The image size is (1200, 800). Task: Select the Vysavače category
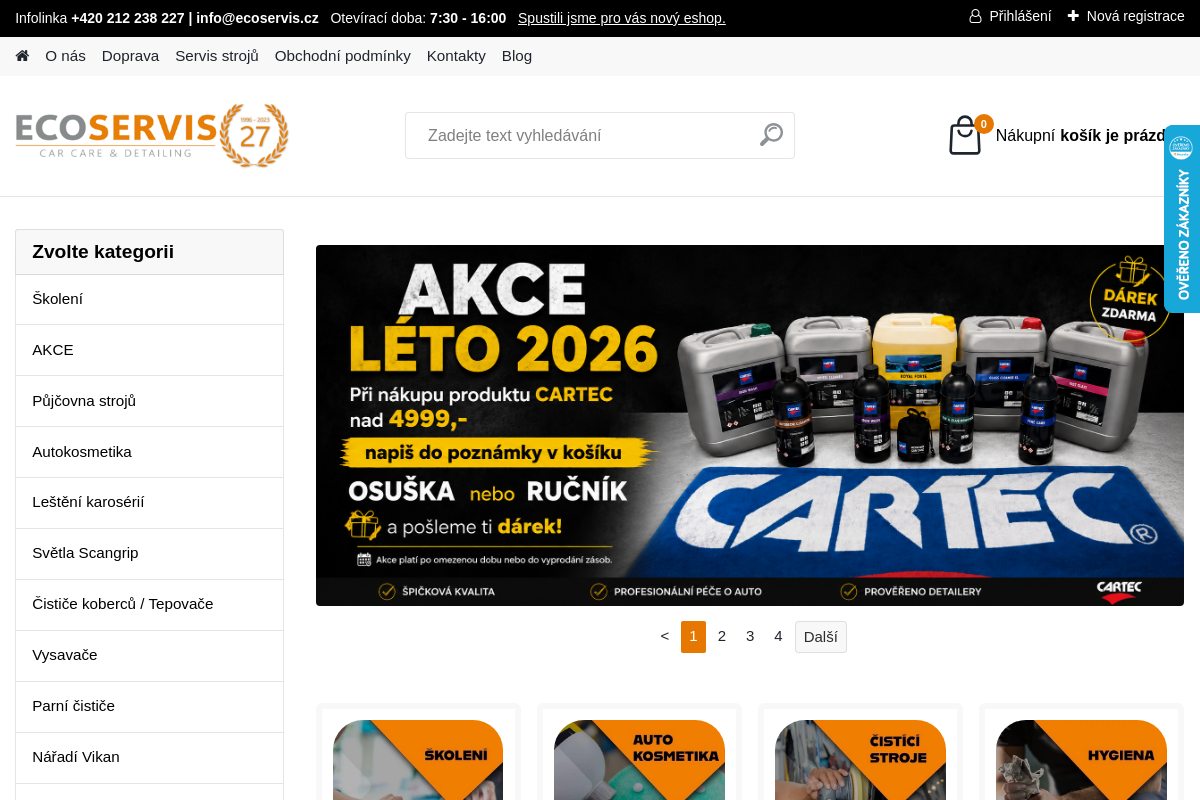(x=150, y=655)
